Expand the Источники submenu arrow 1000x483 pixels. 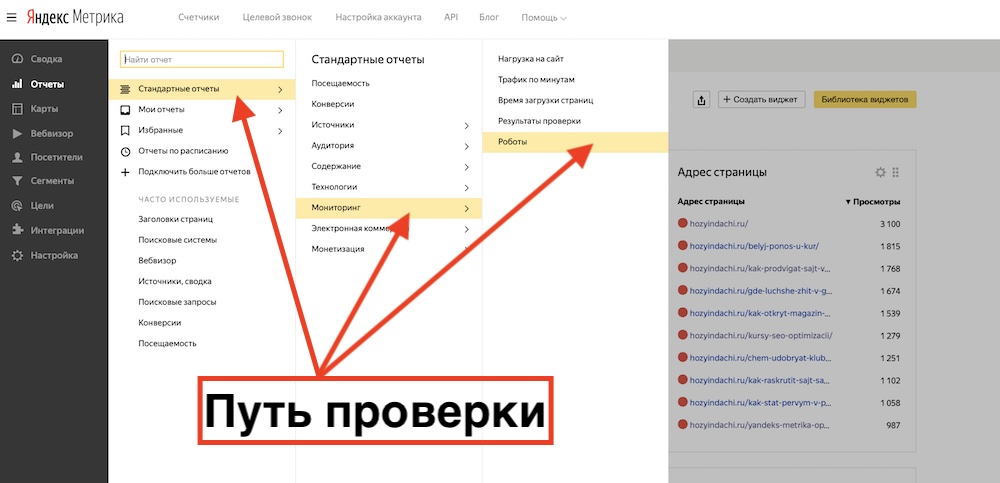(467, 126)
